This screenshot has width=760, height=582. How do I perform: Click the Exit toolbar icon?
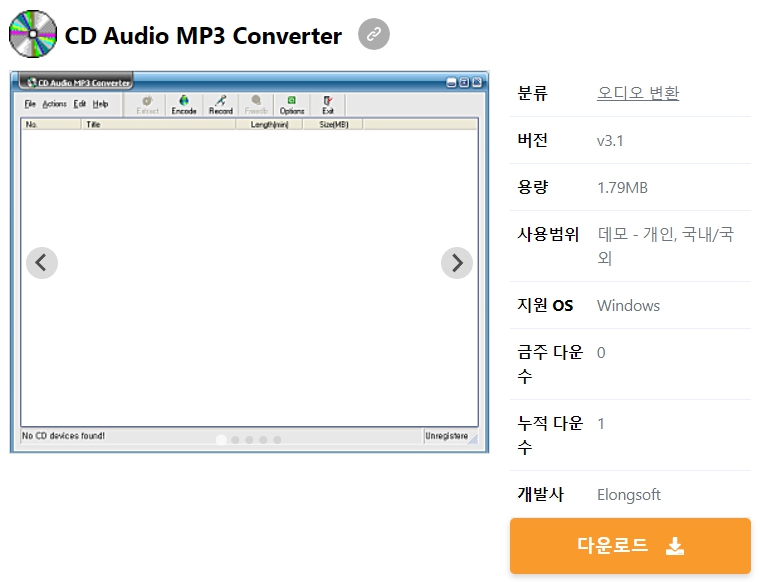click(x=328, y=105)
